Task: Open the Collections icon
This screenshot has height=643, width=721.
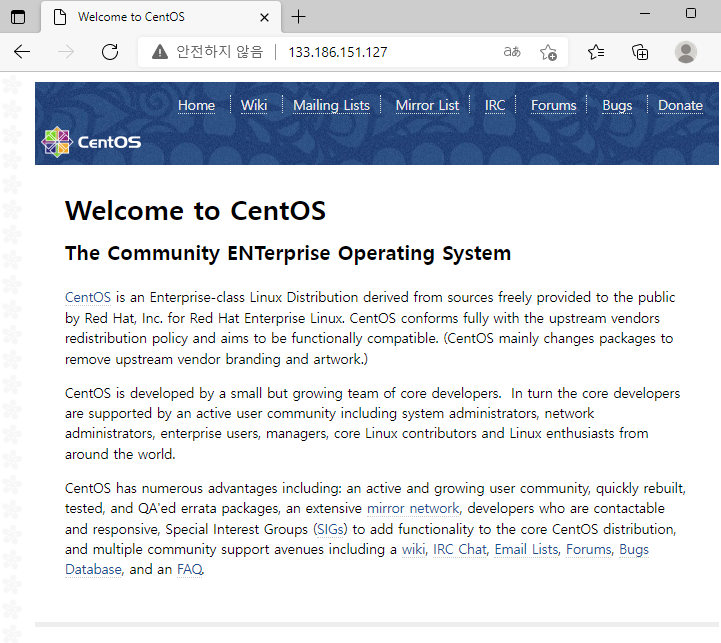Action: point(640,52)
